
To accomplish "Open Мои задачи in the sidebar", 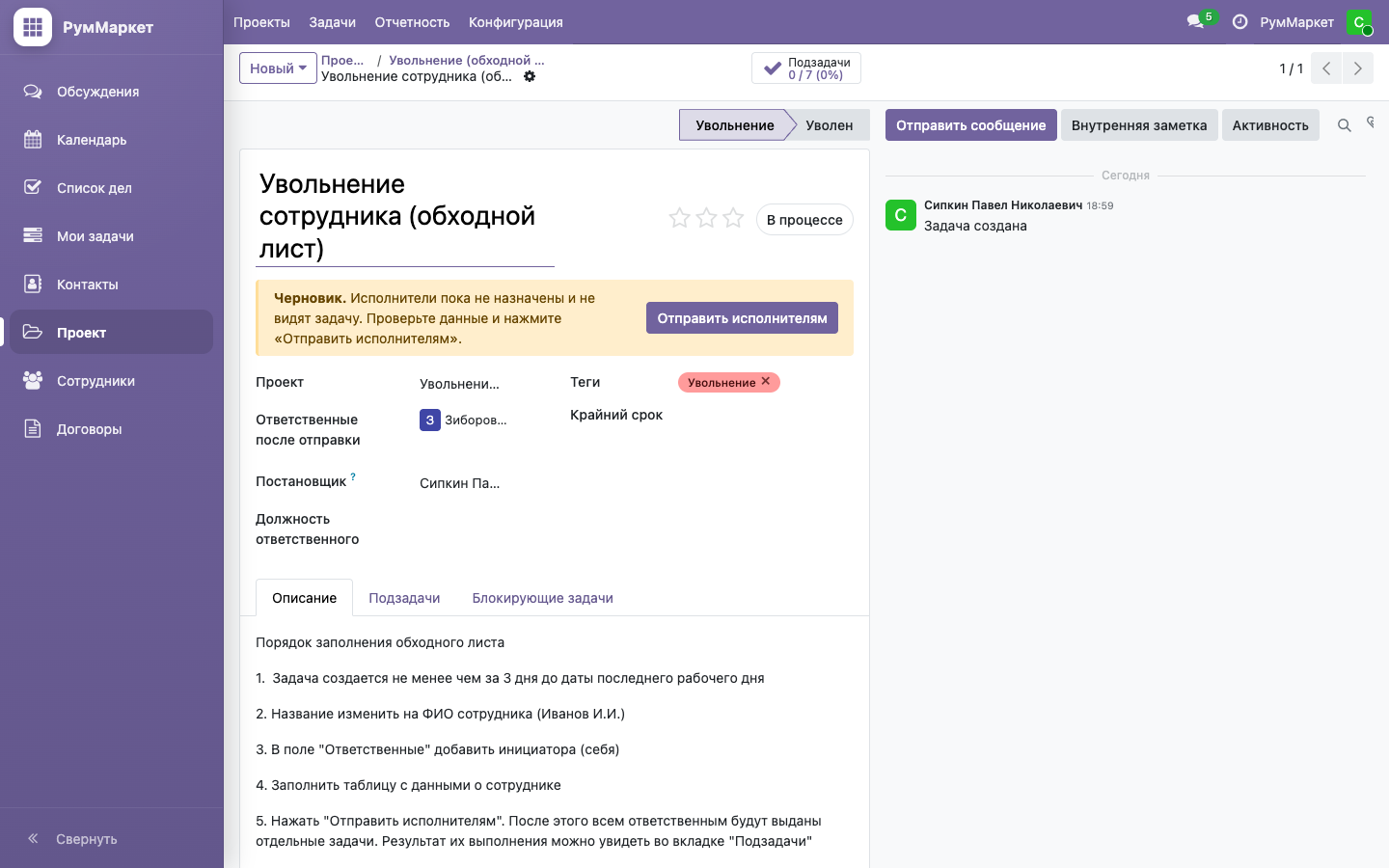I will 111,236.
